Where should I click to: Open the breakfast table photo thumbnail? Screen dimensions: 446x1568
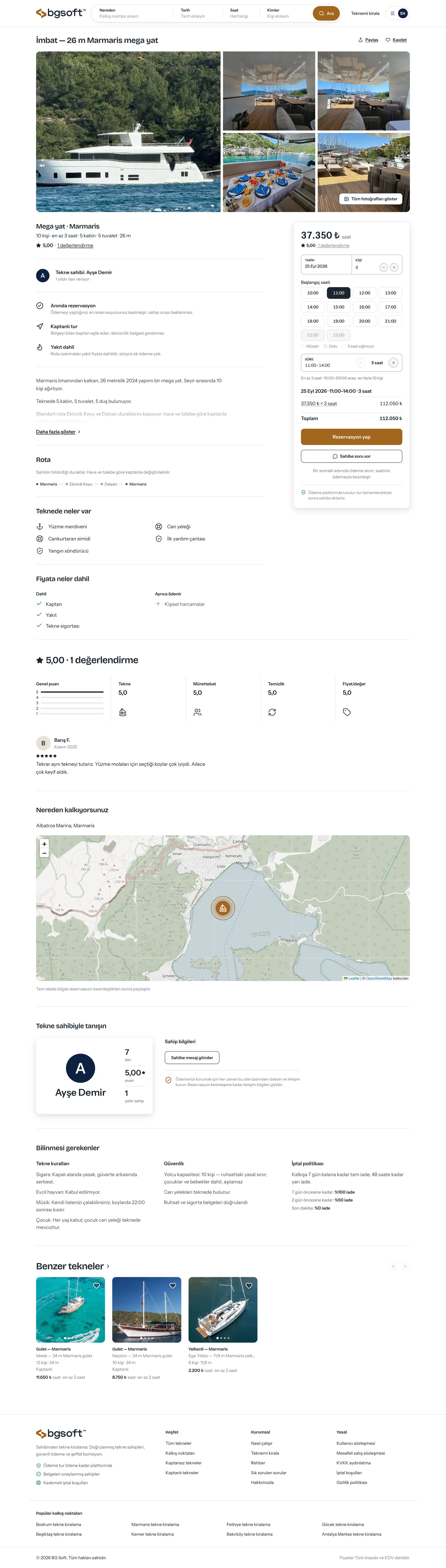click(269, 172)
